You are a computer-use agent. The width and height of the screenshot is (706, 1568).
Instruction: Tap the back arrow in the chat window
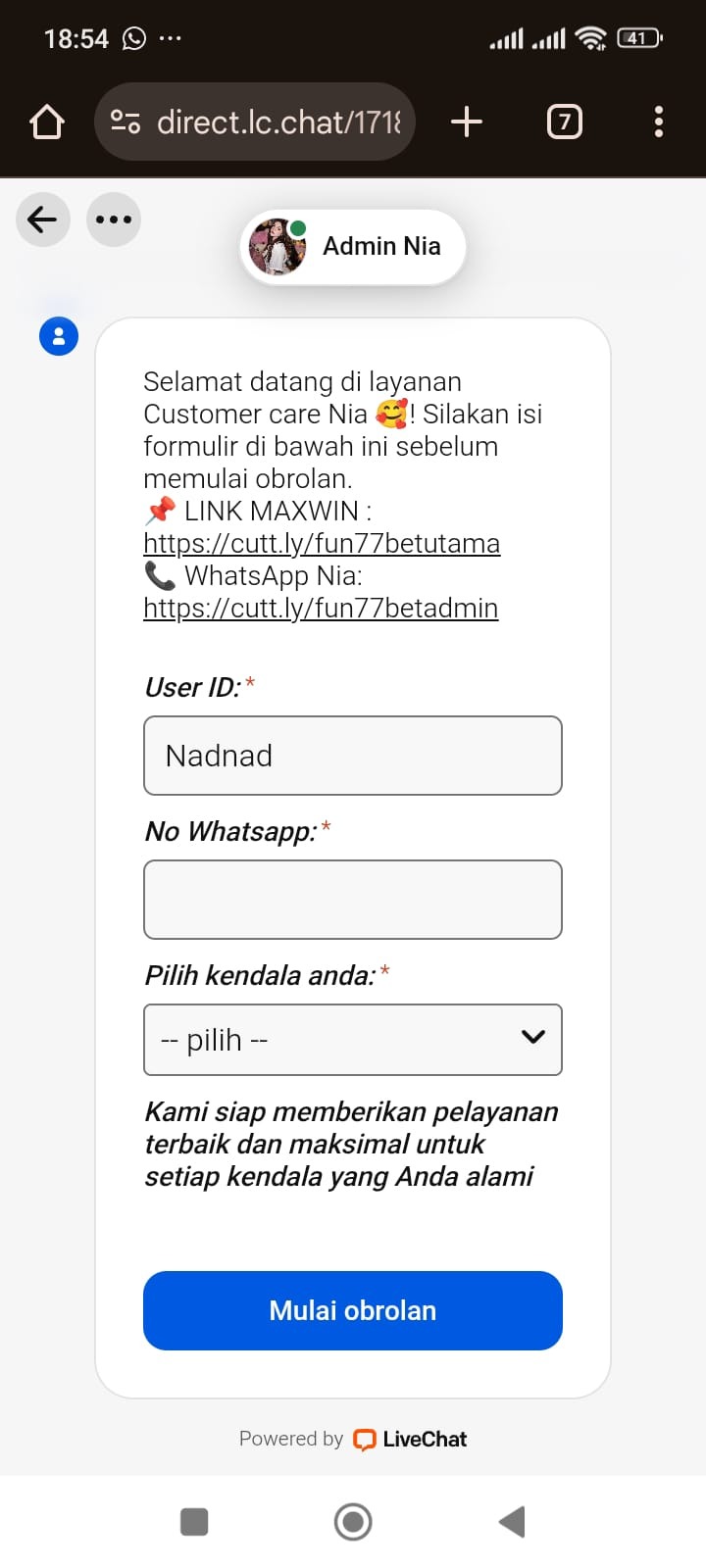point(42,220)
